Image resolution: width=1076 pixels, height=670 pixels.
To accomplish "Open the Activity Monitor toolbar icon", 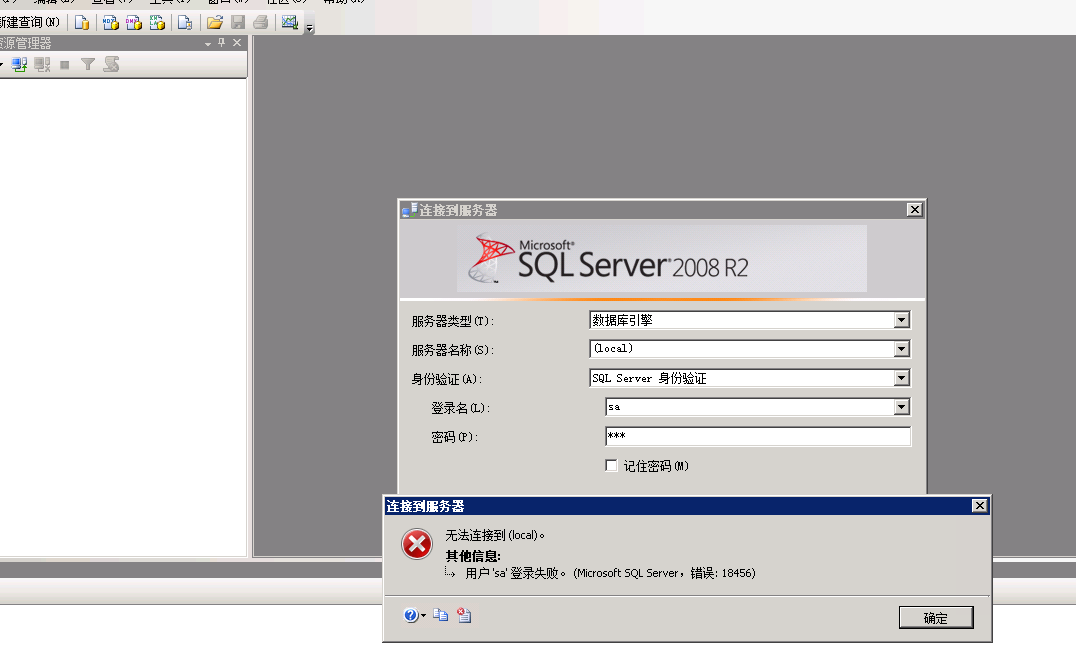I will (290, 22).
